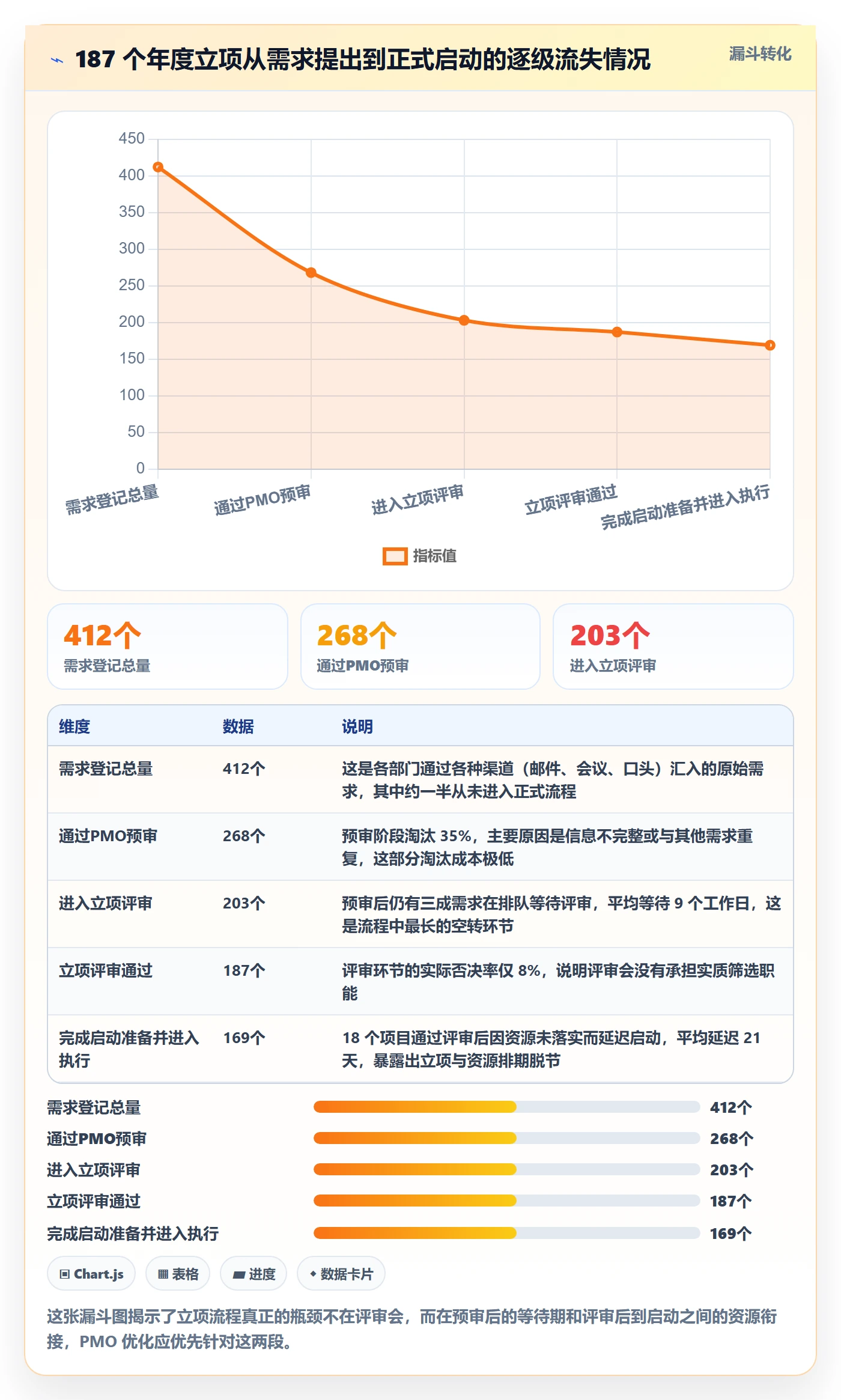Select the 进度 tag chip
This screenshot has width=841, height=1400.
click(x=254, y=1273)
